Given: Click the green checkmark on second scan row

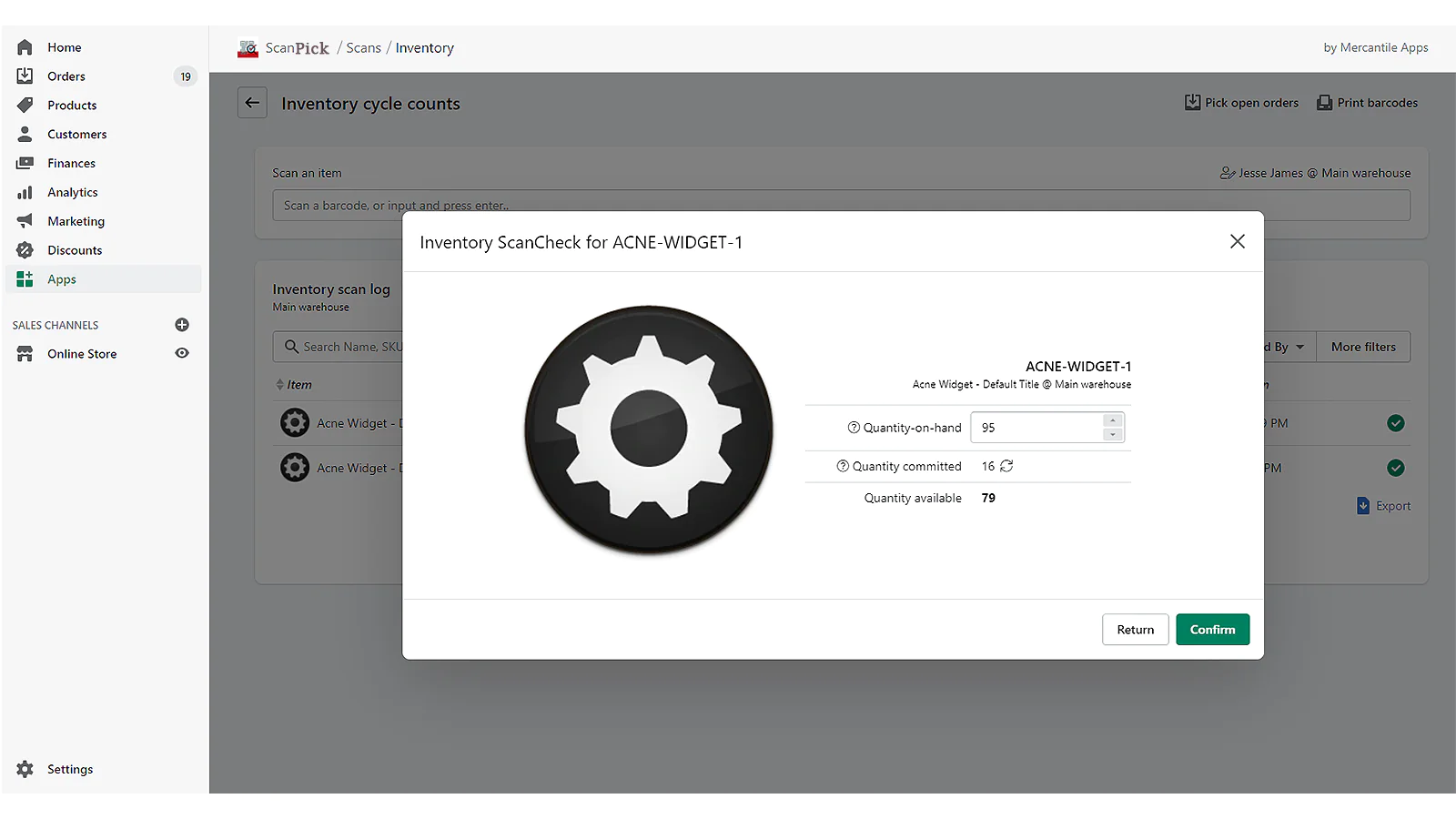Looking at the screenshot, I should click(1395, 468).
